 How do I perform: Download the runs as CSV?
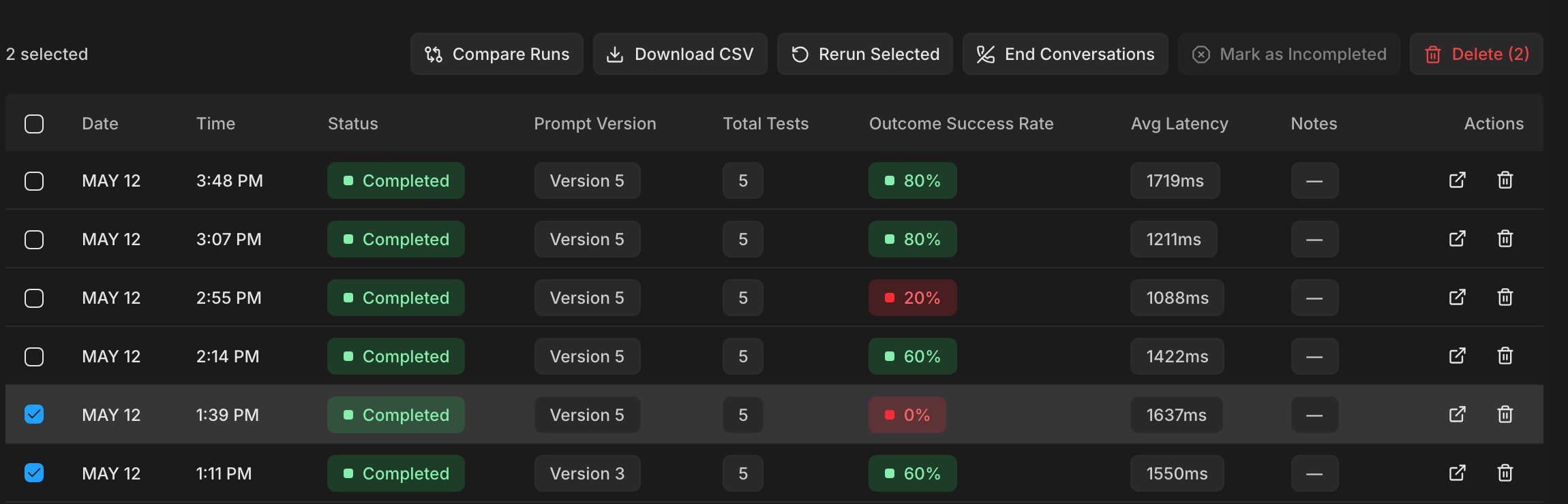[680, 54]
